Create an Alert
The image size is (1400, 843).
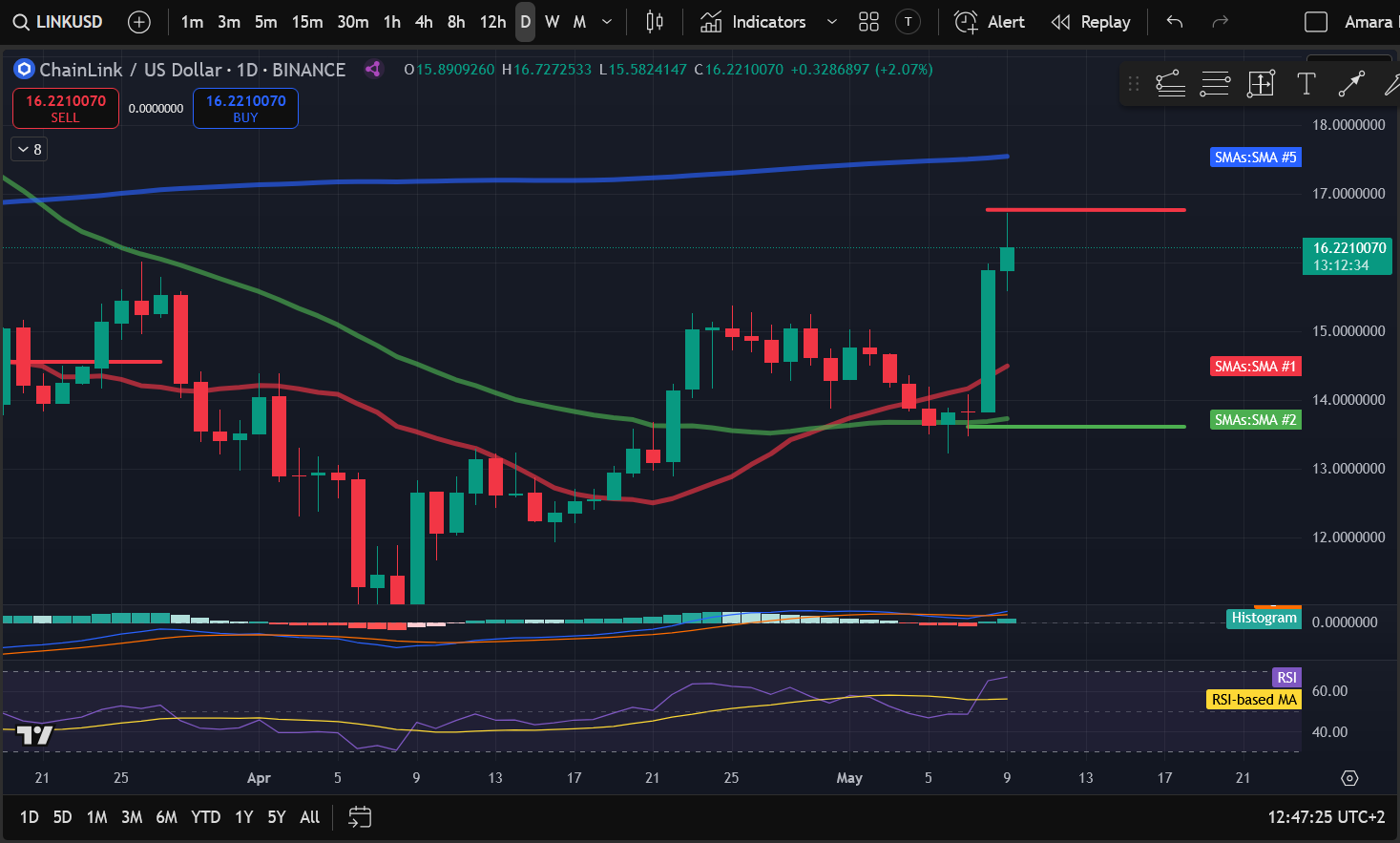tap(990, 22)
